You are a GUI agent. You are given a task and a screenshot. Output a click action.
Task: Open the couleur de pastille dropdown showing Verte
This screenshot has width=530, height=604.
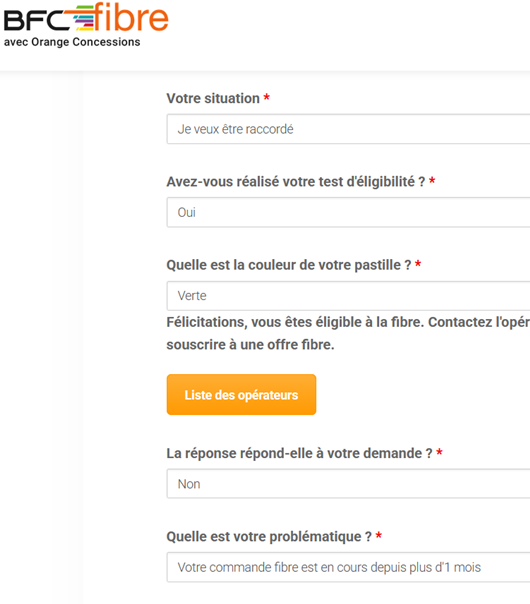(x=348, y=296)
